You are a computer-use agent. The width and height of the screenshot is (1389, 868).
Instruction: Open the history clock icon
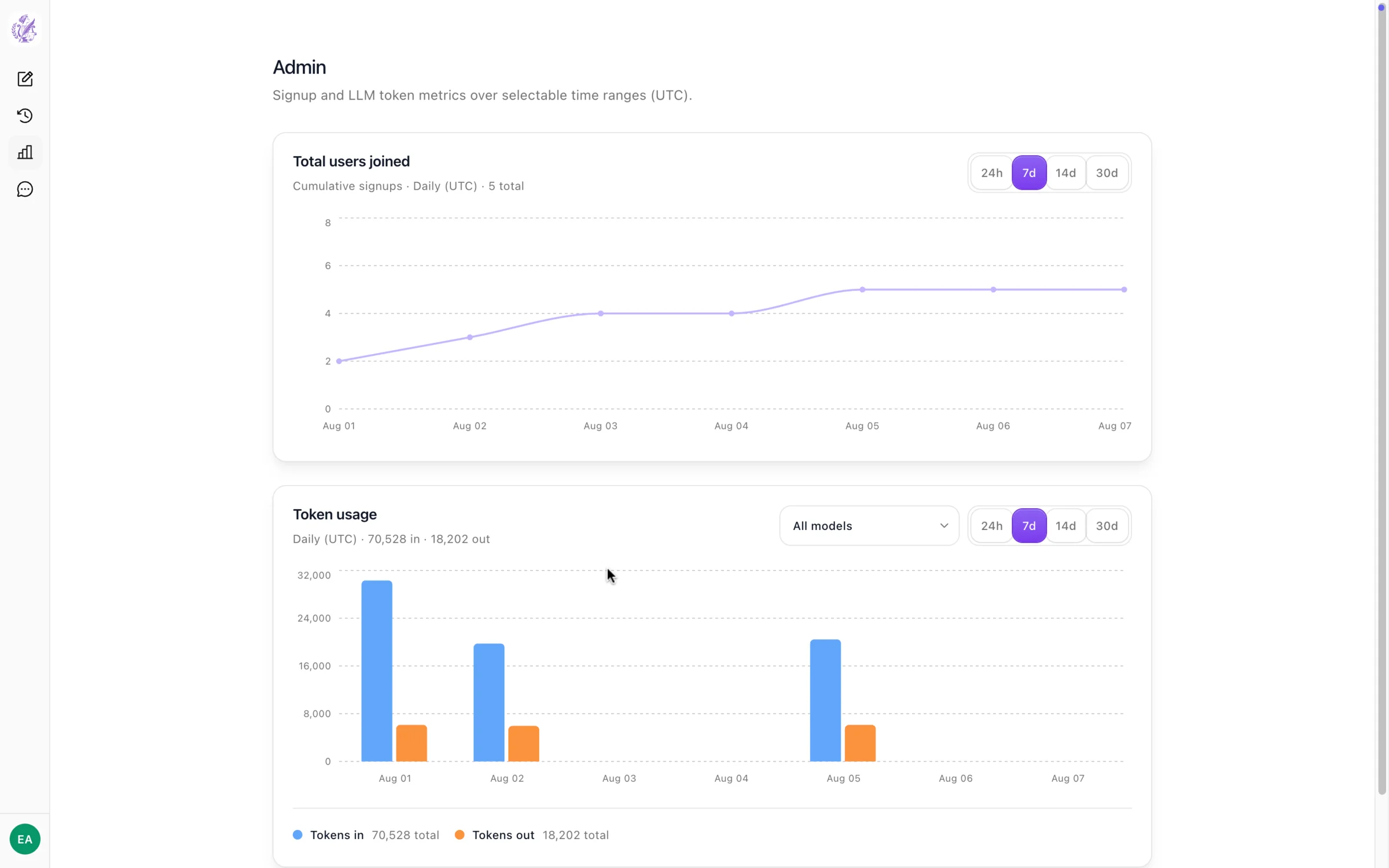coord(25,116)
